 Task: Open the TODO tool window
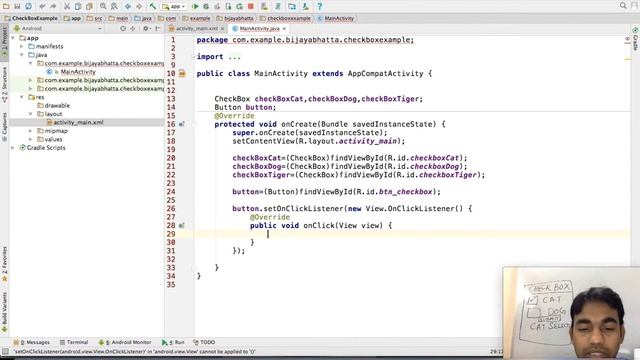coord(204,342)
